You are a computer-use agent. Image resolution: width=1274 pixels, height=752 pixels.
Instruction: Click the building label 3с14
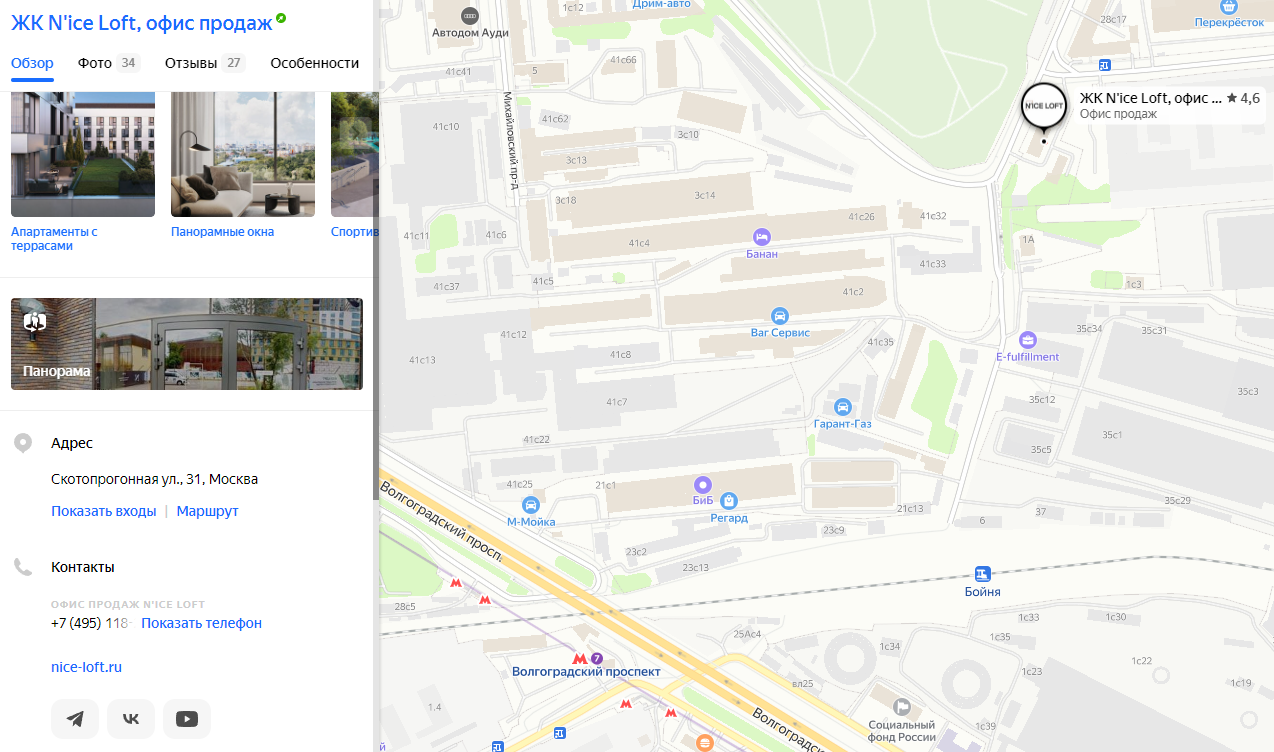pos(704,195)
